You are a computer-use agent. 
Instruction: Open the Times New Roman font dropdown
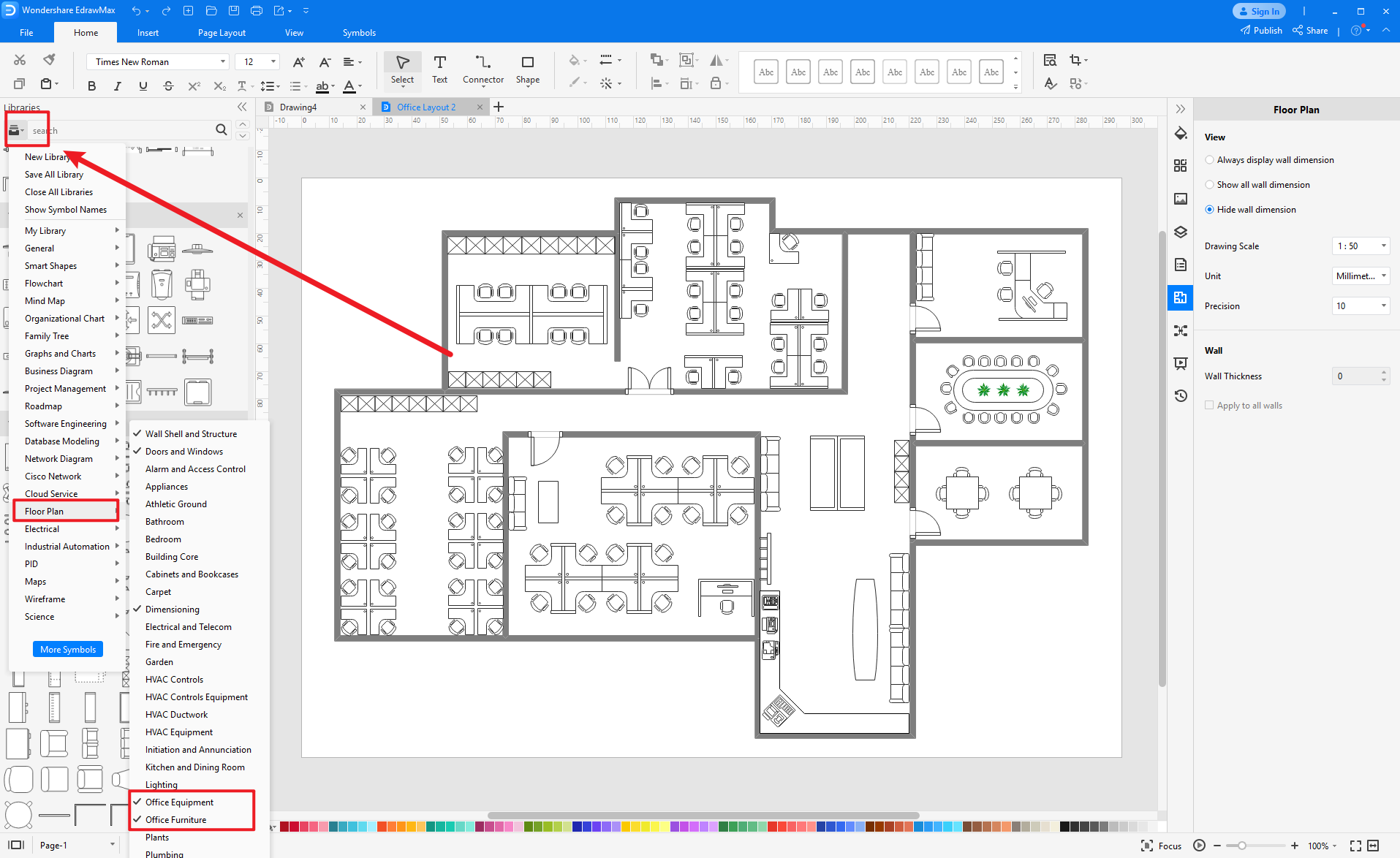(x=222, y=61)
